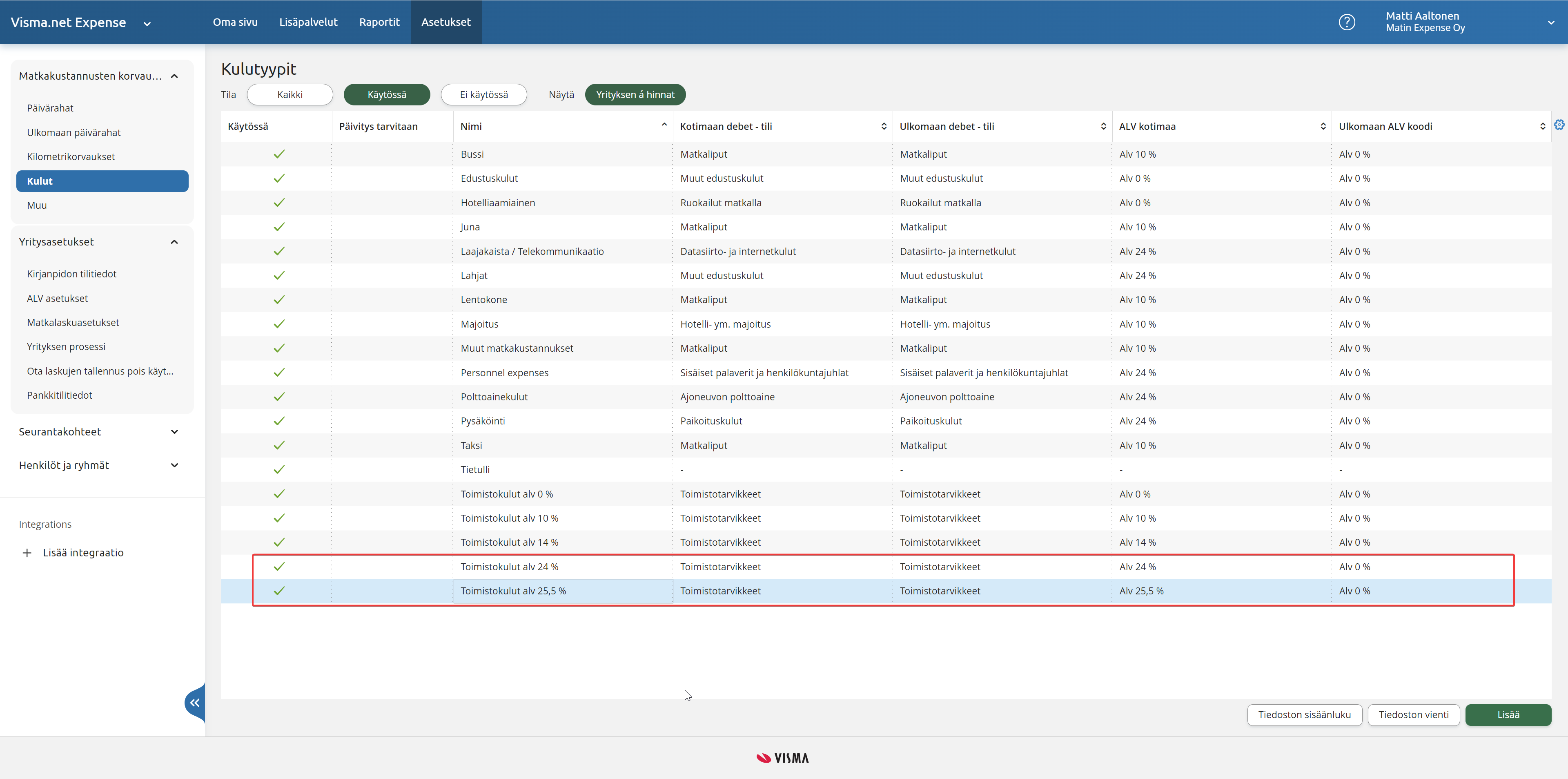
Task: Toggle the enabled checkmark on the Taksi row
Action: tap(279, 445)
